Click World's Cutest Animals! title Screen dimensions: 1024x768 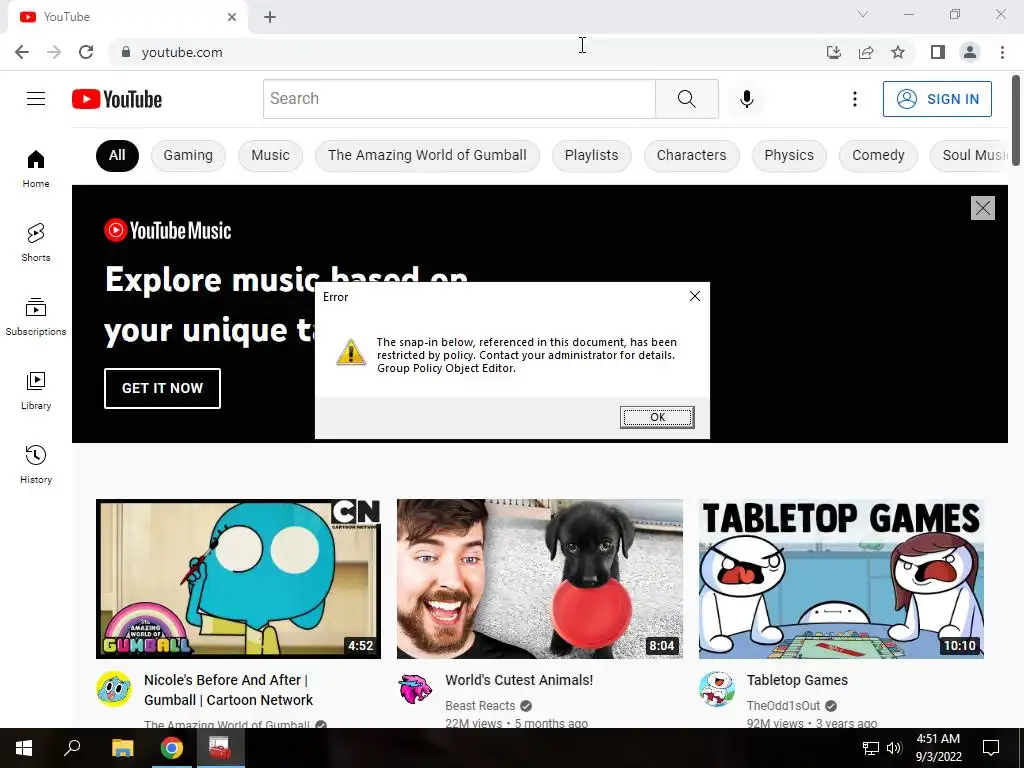pos(519,680)
